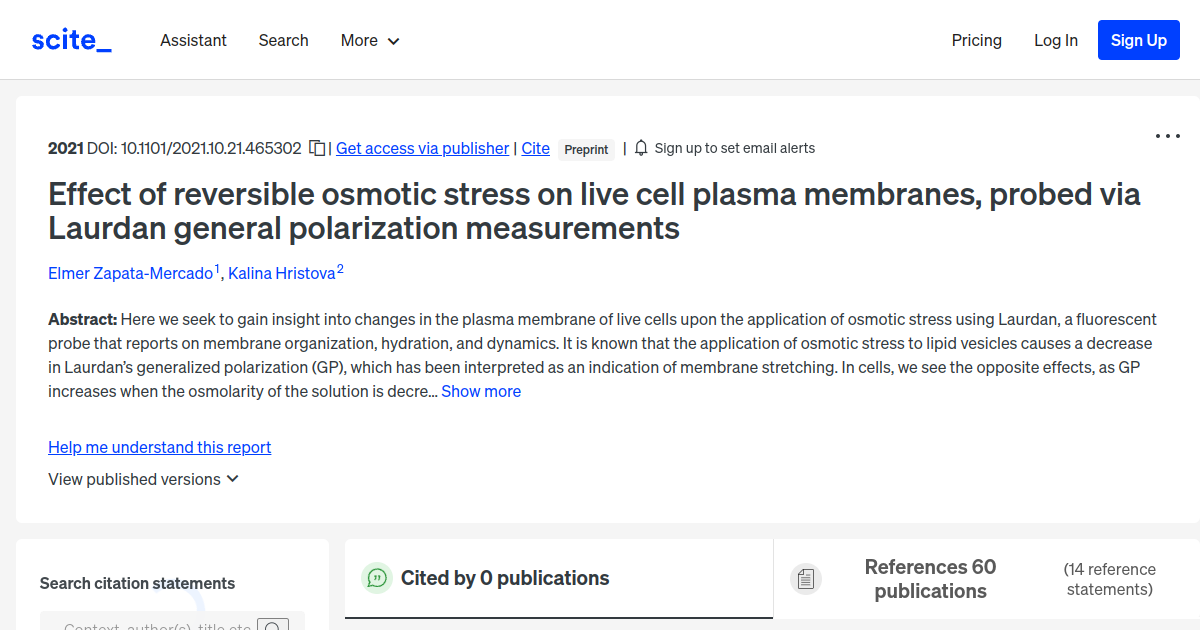The image size is (1200, 630).
Task: Switch to the Search section
Action: pyautogui.click(x=283, y=40)
